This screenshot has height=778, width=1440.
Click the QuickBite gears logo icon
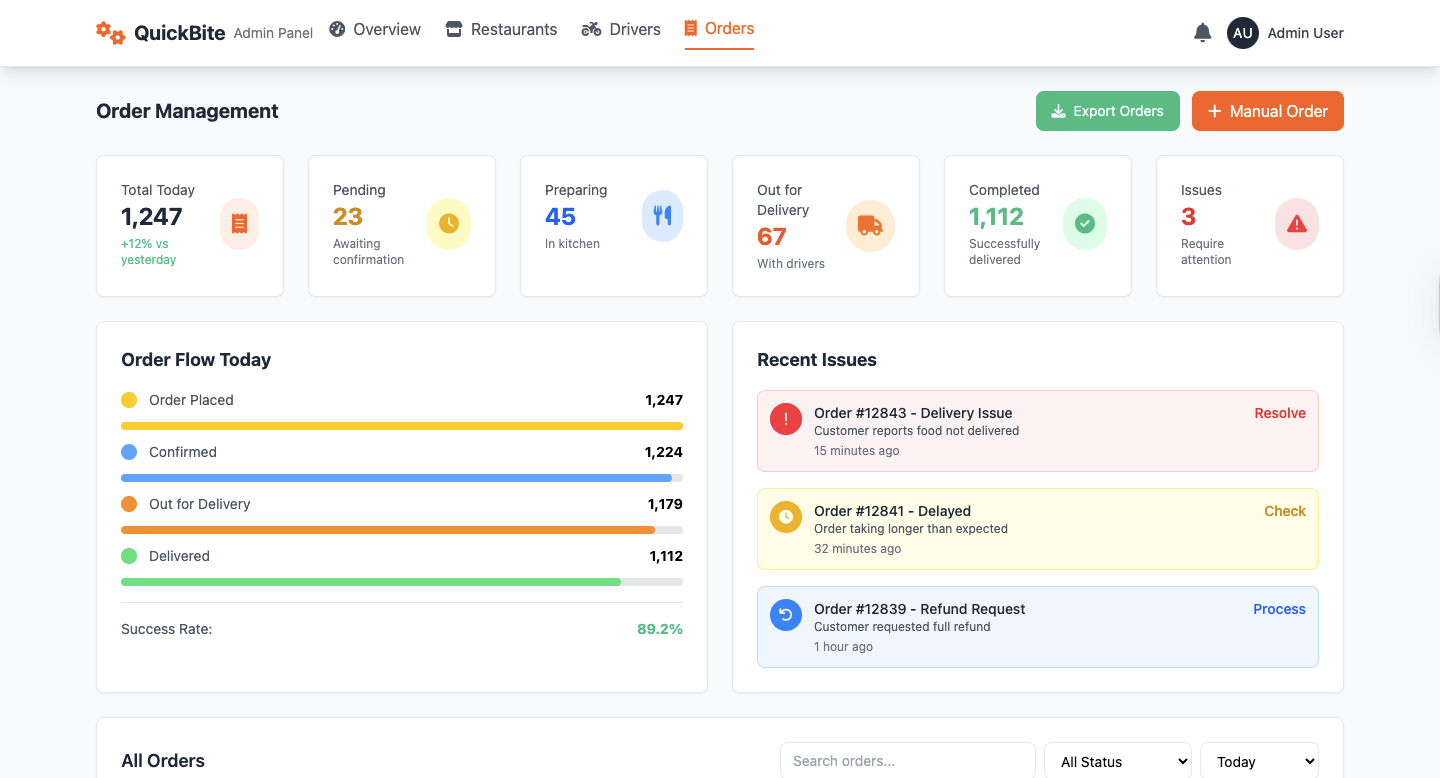coord(110,33)
